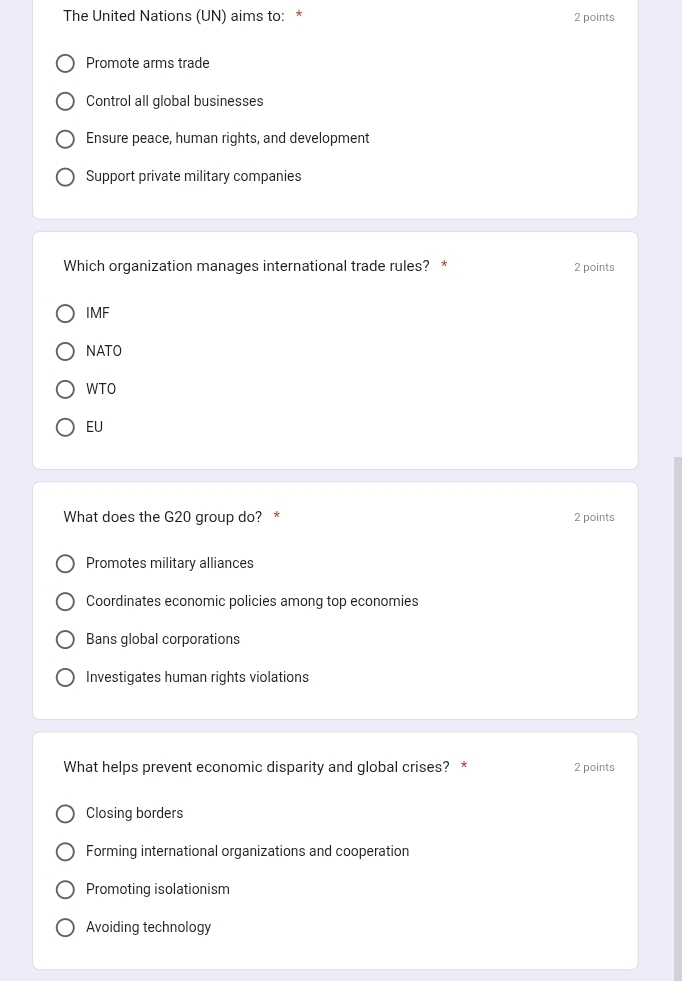Choose 'Coordinates economic policies among top economies'

pyautogui.click(x=65, y=602)
